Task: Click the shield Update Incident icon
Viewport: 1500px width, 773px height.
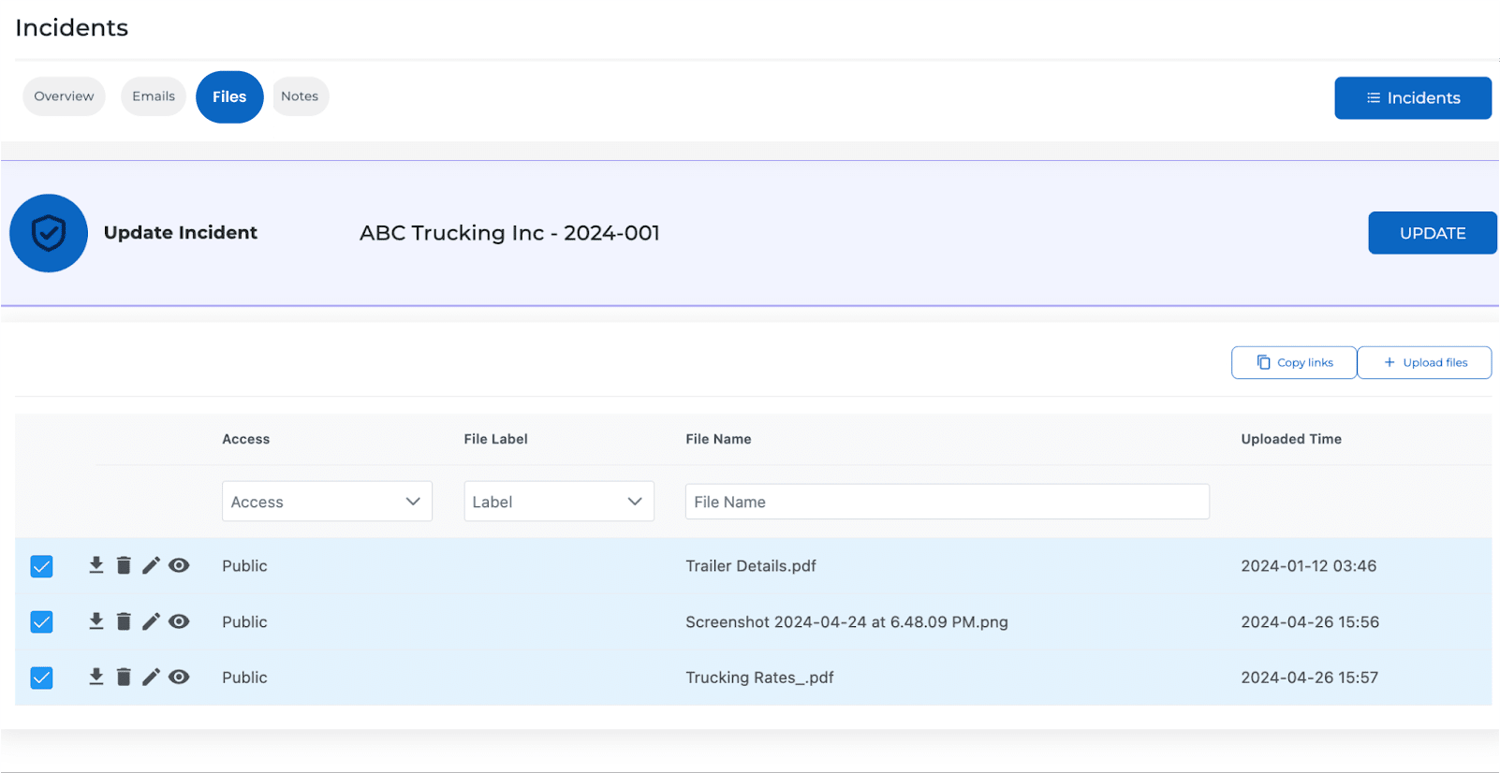Action: coord(48,233)
